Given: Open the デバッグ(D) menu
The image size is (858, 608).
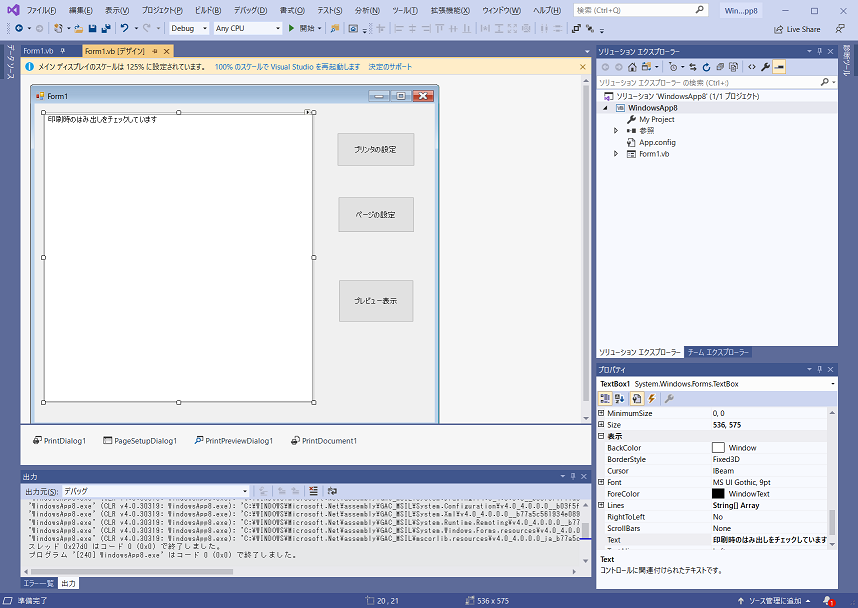Looking at the screenshot, I should (x=250, y=10).
